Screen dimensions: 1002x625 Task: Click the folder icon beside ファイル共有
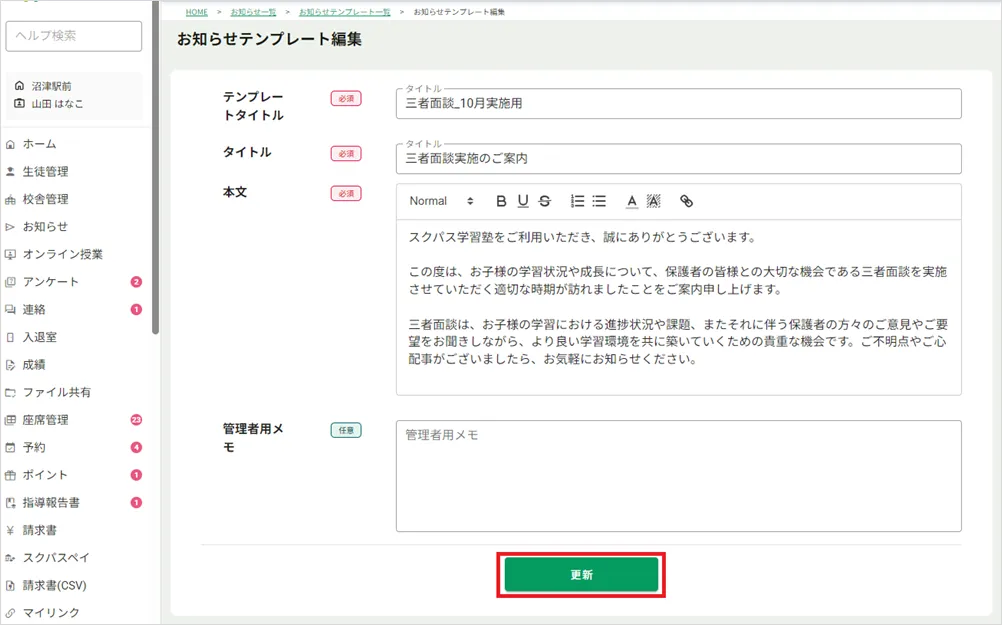click(x=10, y=392)
